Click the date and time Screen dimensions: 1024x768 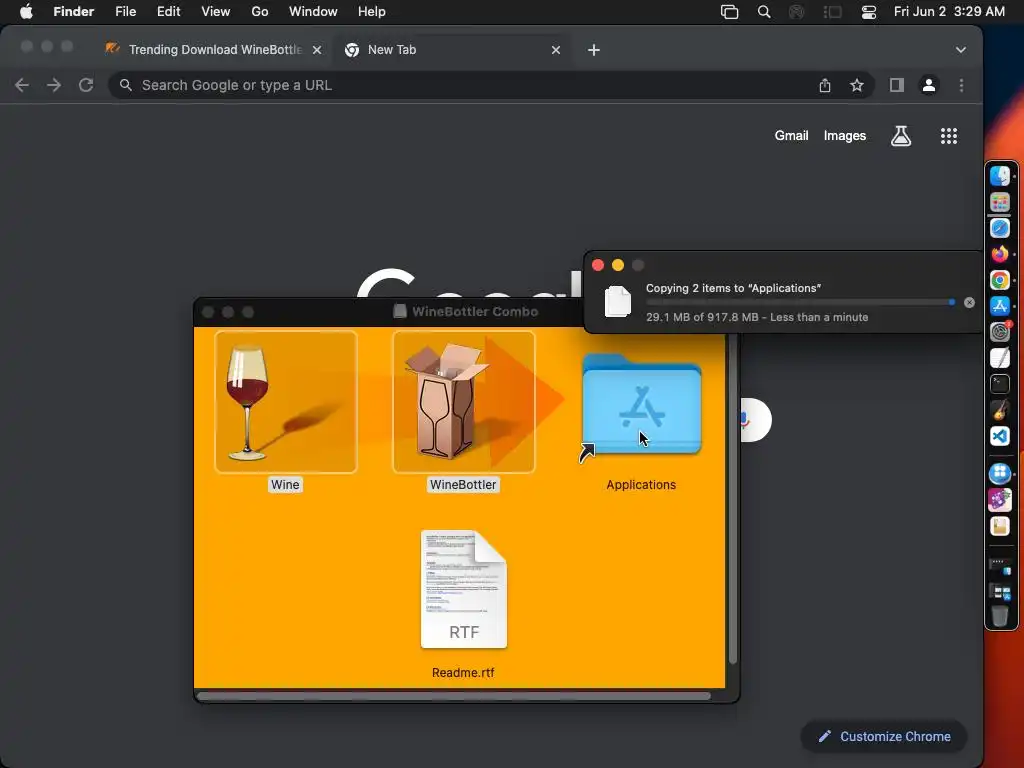[x=949, y=12]
